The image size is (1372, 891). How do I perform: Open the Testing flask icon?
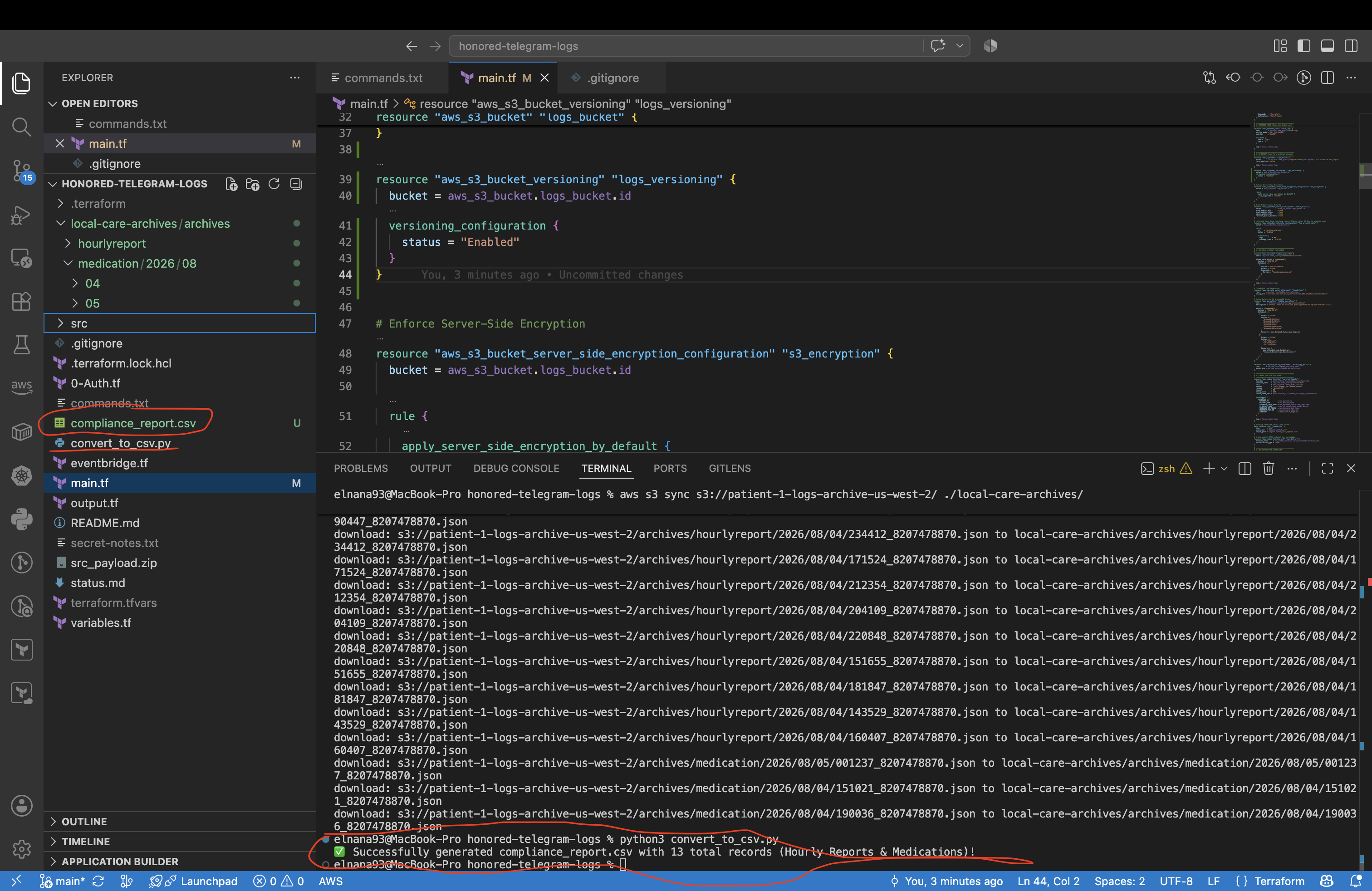21,345
